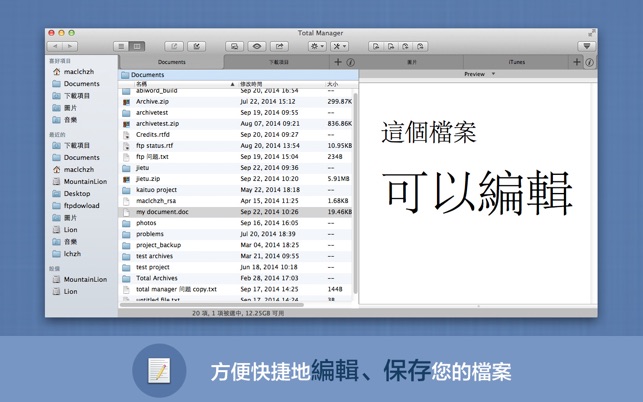Select jietu.zip archive row
The image size is (643, 402).
tap(236, 179)
